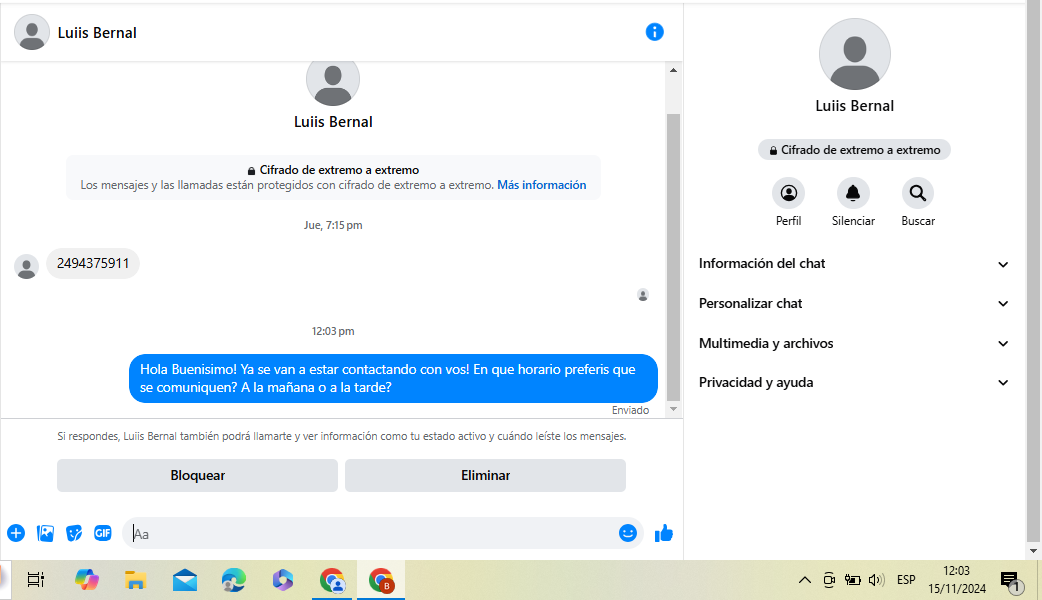Attach a photo with the image icon

tap(45, 533)
